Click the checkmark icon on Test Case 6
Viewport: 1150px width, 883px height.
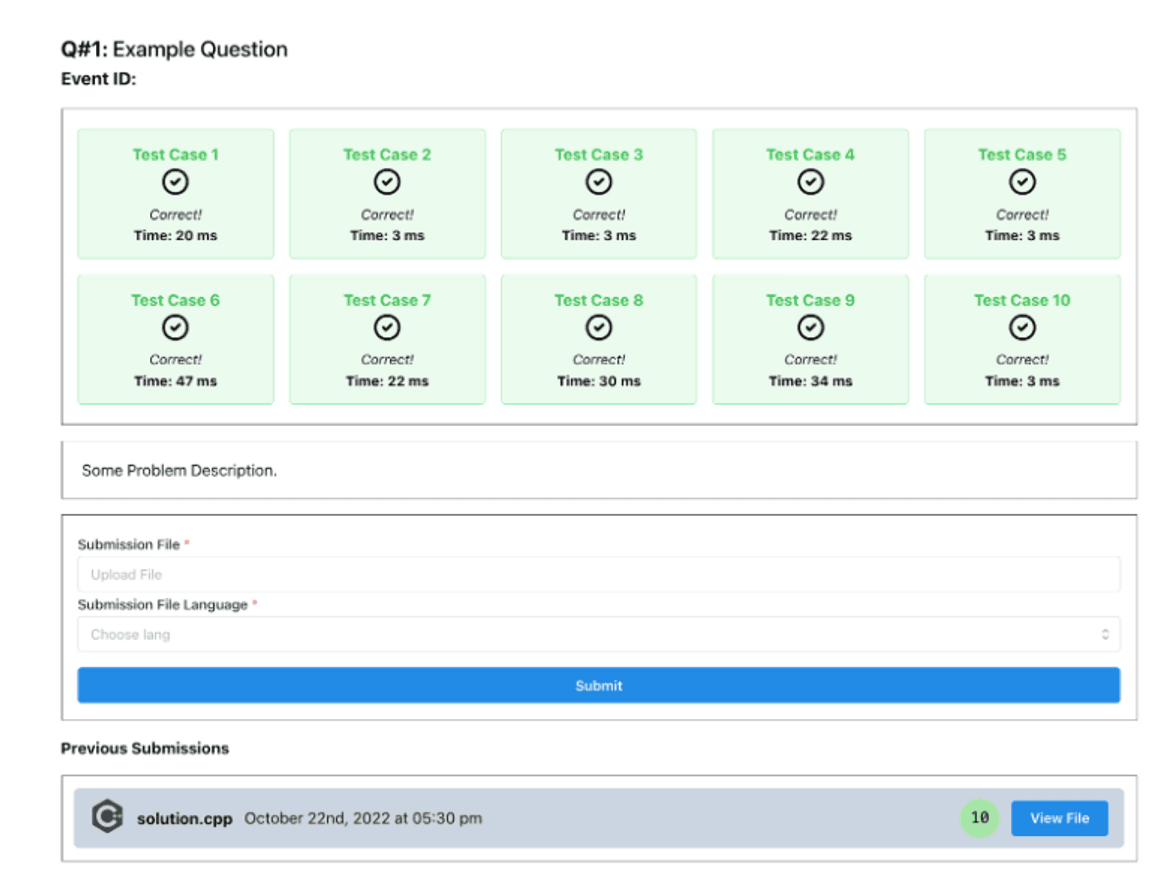pyautogui.click(x=175, y=327)
